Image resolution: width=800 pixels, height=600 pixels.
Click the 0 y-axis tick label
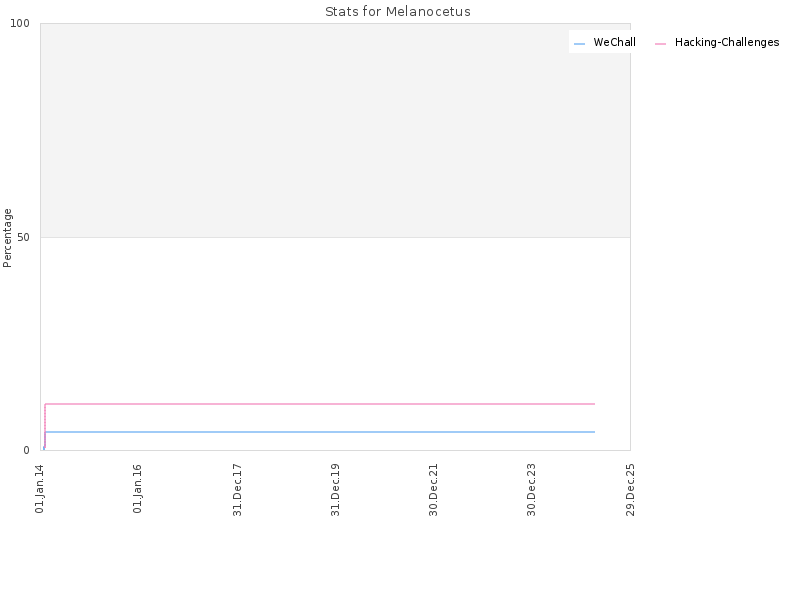pos(27,451)
